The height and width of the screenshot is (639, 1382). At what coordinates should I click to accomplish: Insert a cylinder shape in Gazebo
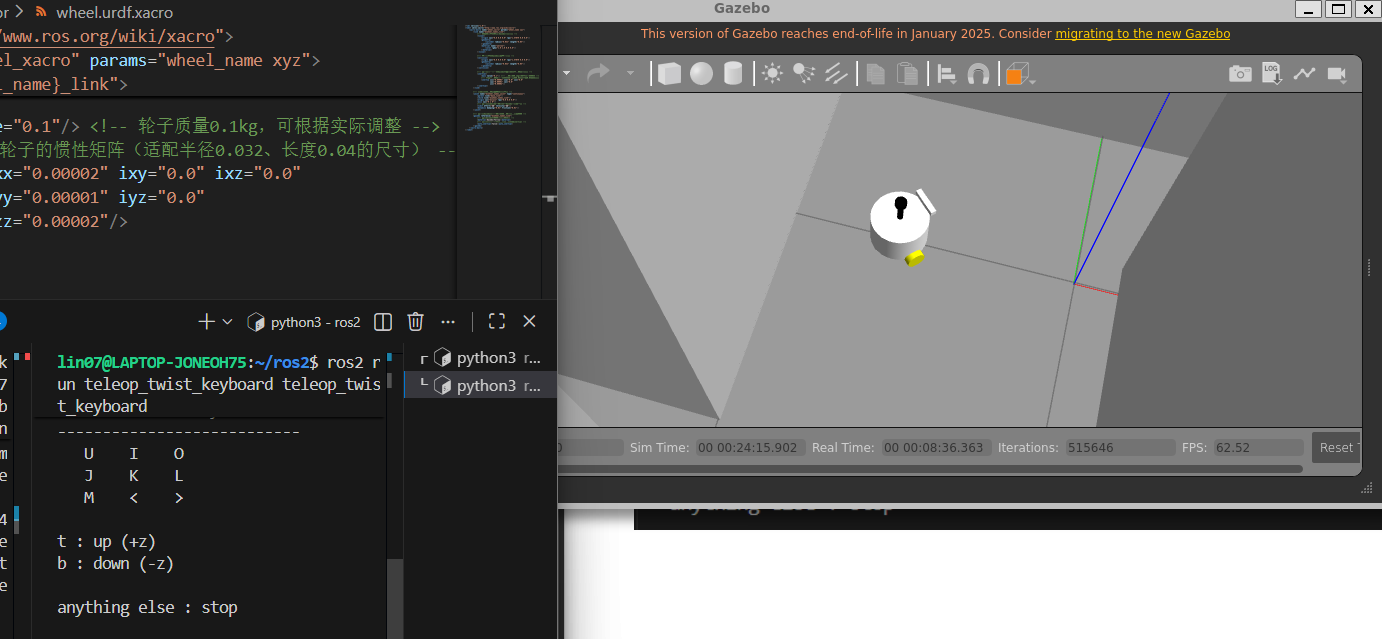click(x=733, y=74)
